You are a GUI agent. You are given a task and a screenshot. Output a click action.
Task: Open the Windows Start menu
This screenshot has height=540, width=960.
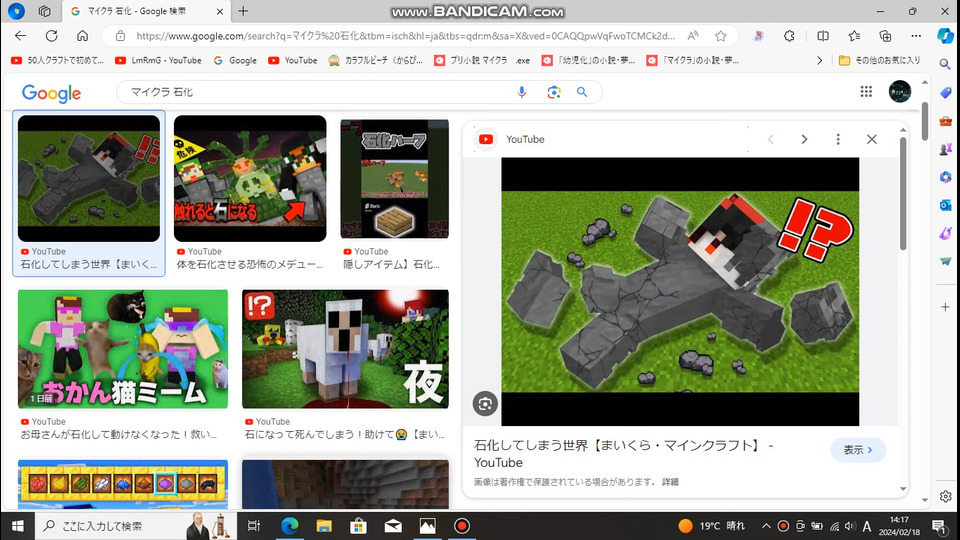[17, 526]
